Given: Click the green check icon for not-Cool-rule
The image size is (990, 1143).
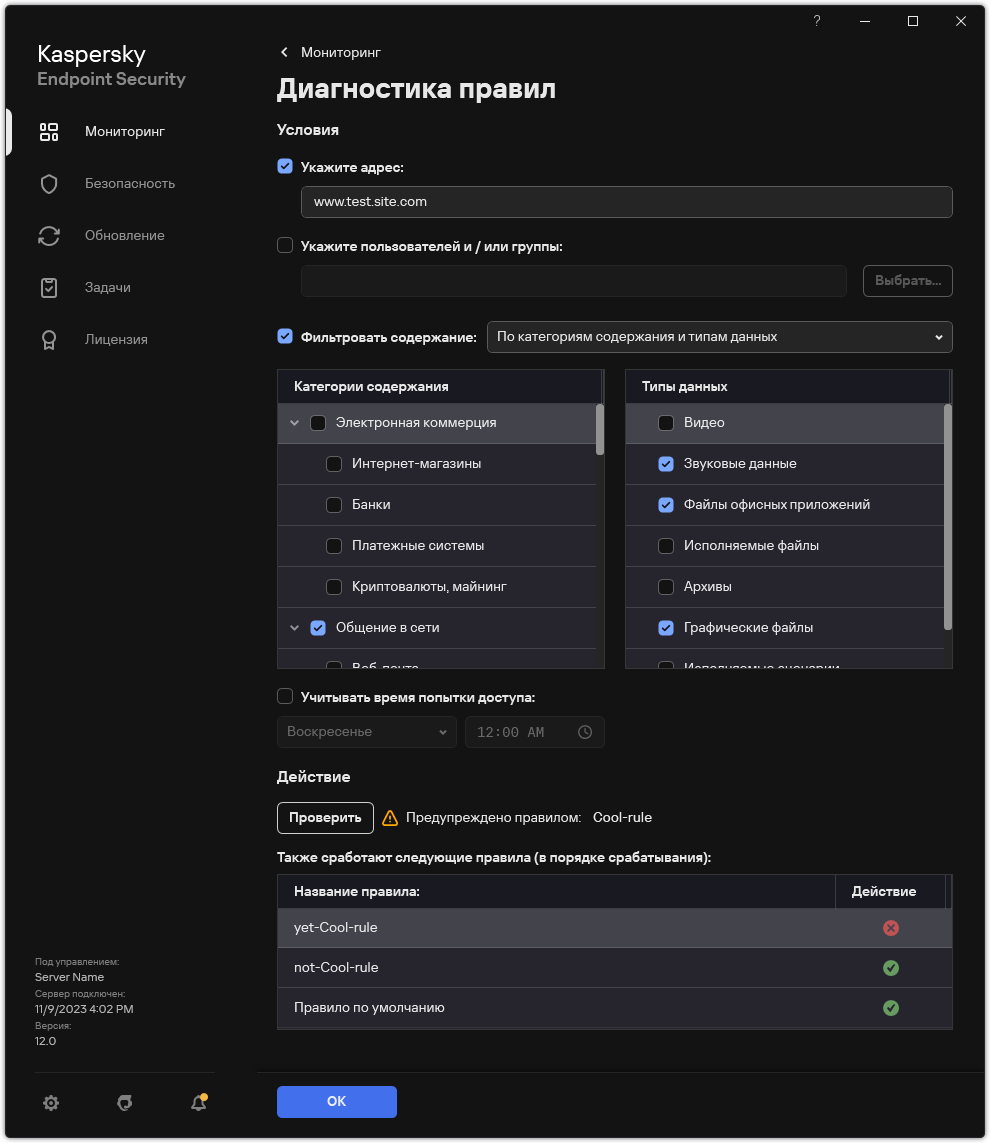Looking at the screenshot, I should (x=890, y=968).
